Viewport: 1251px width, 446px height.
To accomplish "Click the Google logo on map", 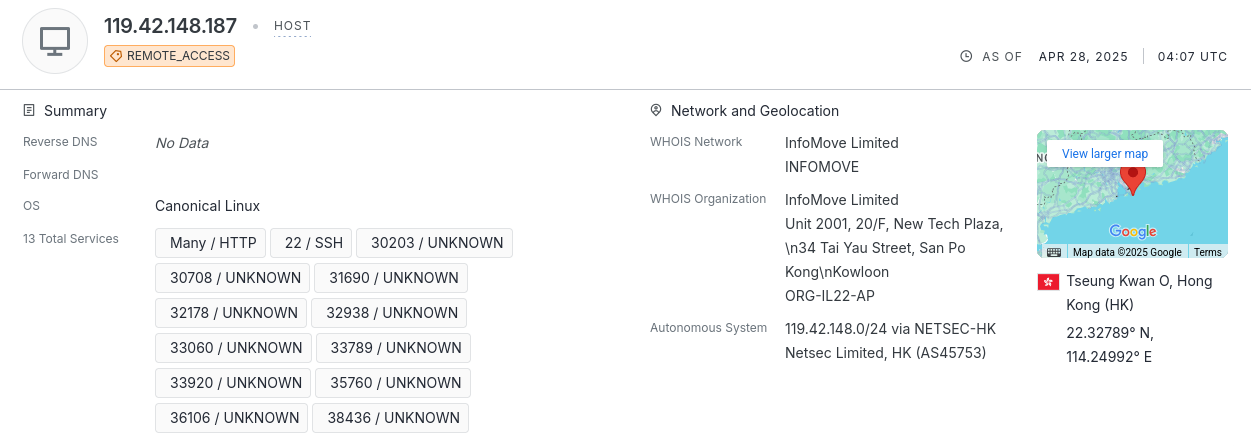I will pos(1132,232).
